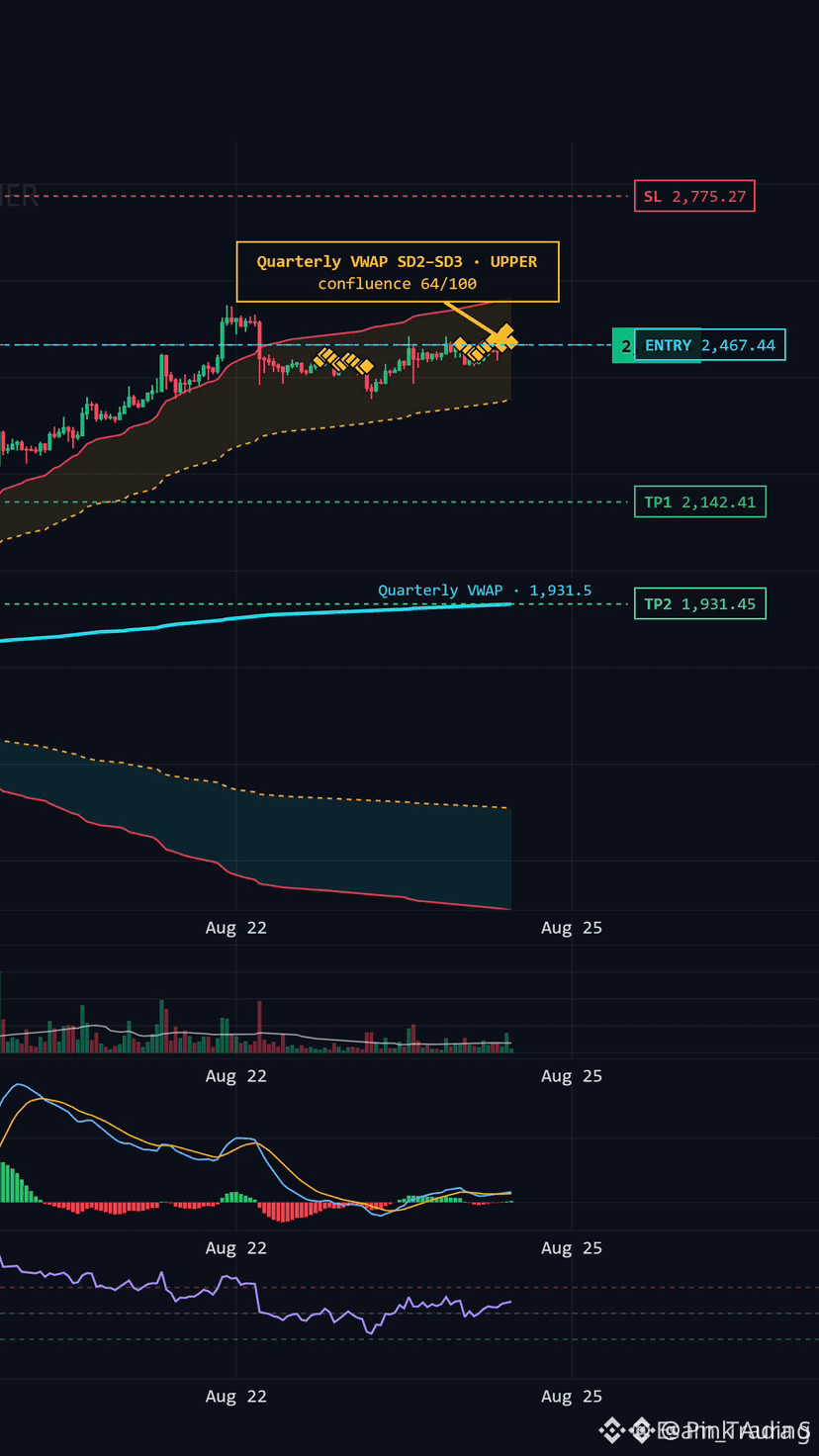Viewport: 819px width, 1456px height.
Task: Click Aug 25 date label under the MACD panel
Action: coord(572,1248)
